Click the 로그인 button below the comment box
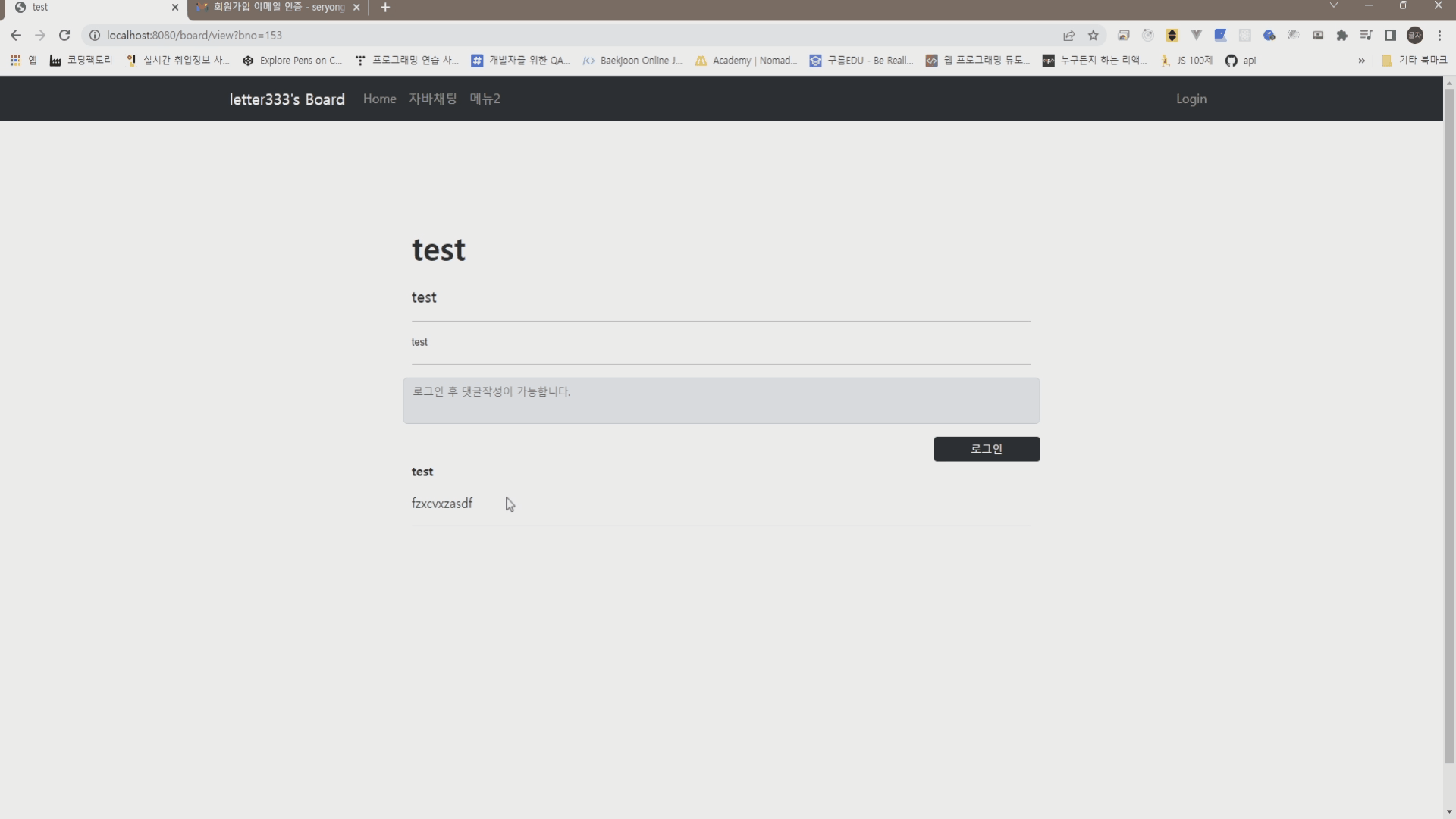 click(x=987, y=449)
